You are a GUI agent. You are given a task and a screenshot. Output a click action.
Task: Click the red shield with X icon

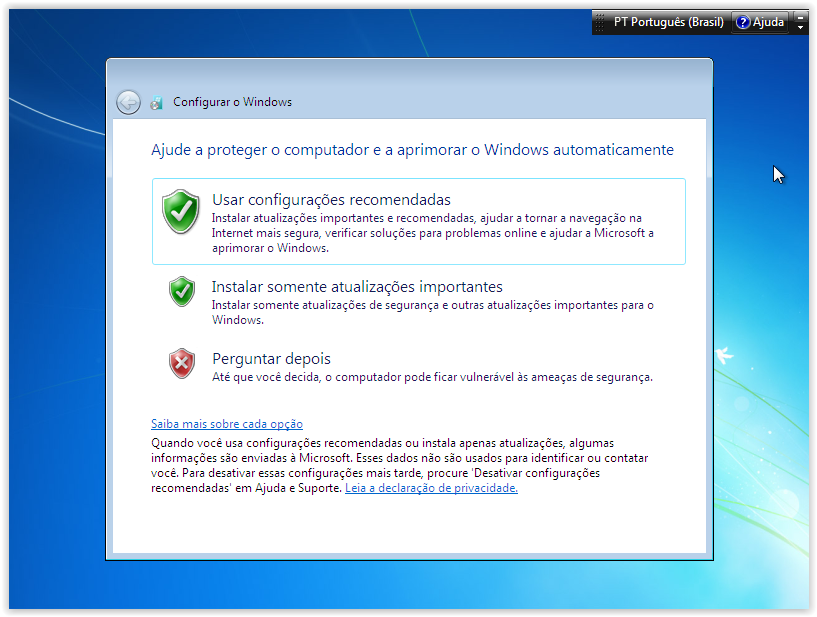pyautogui.click(x=181, y=363)
